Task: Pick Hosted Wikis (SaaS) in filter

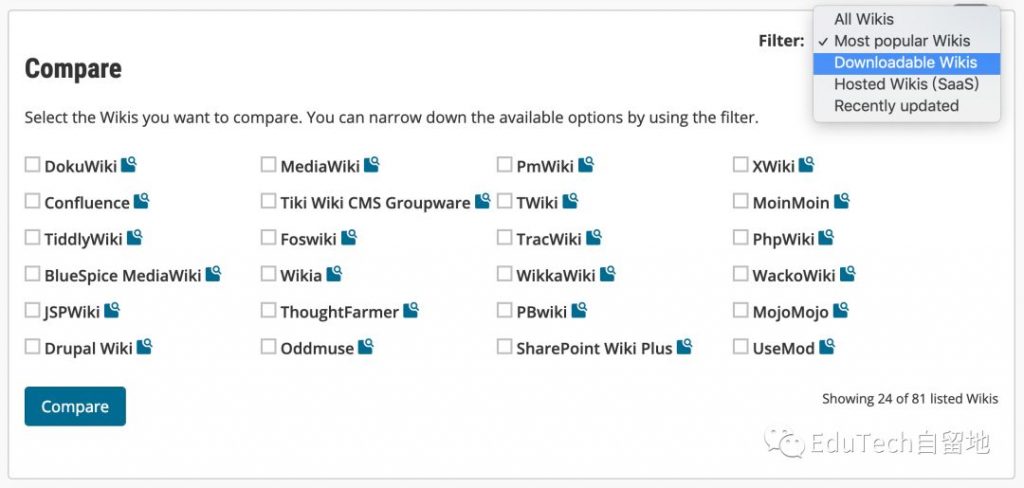Action: 906,84
